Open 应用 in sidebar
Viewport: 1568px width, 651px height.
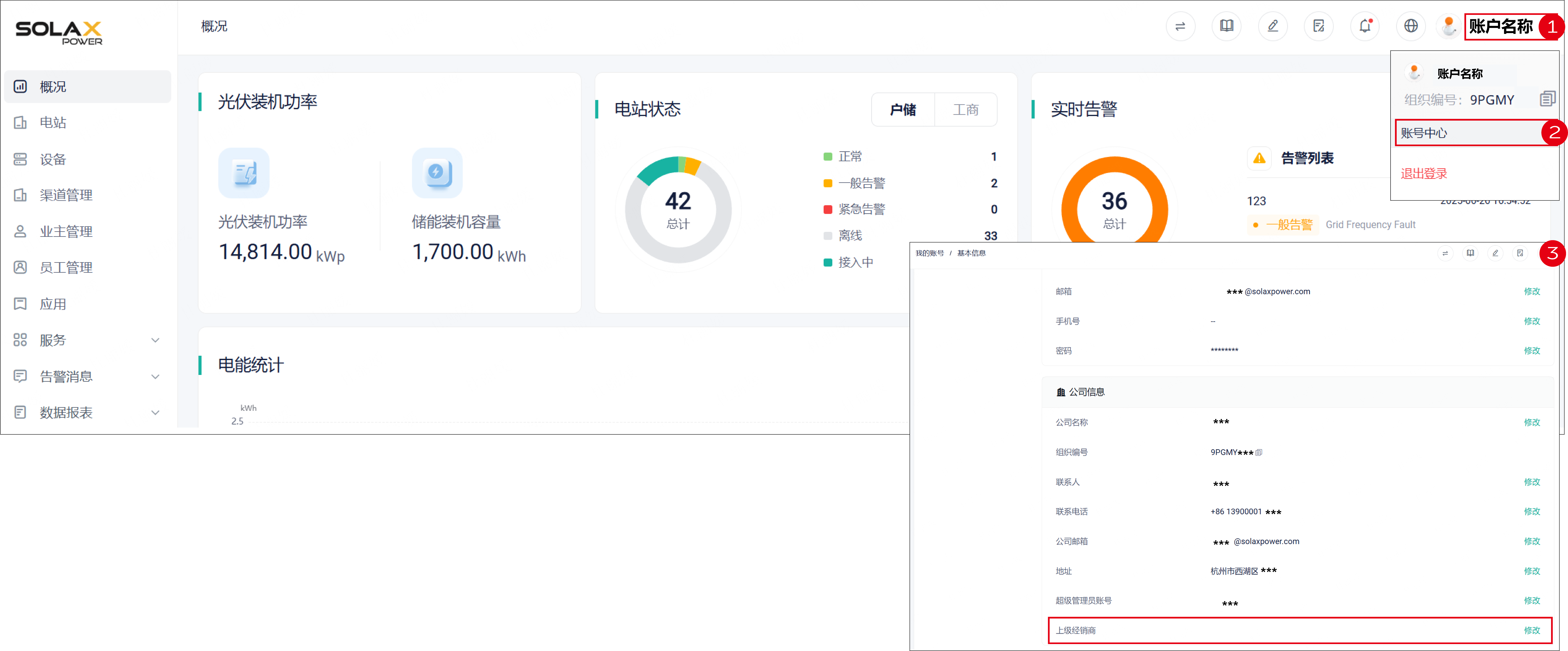[88, 304]
